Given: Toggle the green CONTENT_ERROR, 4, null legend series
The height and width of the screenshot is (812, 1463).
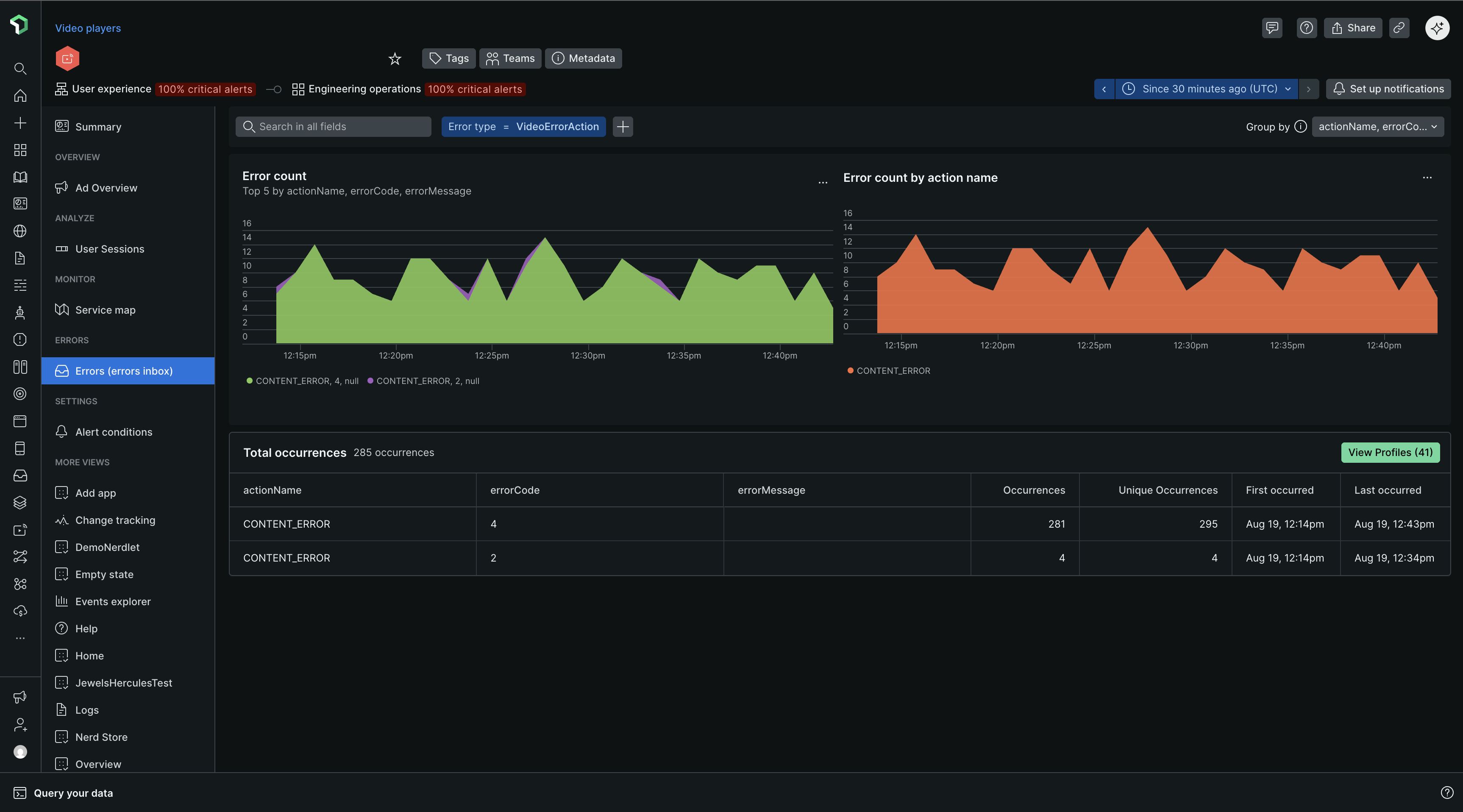Looking at the screenshot, I should pos(303,381).
